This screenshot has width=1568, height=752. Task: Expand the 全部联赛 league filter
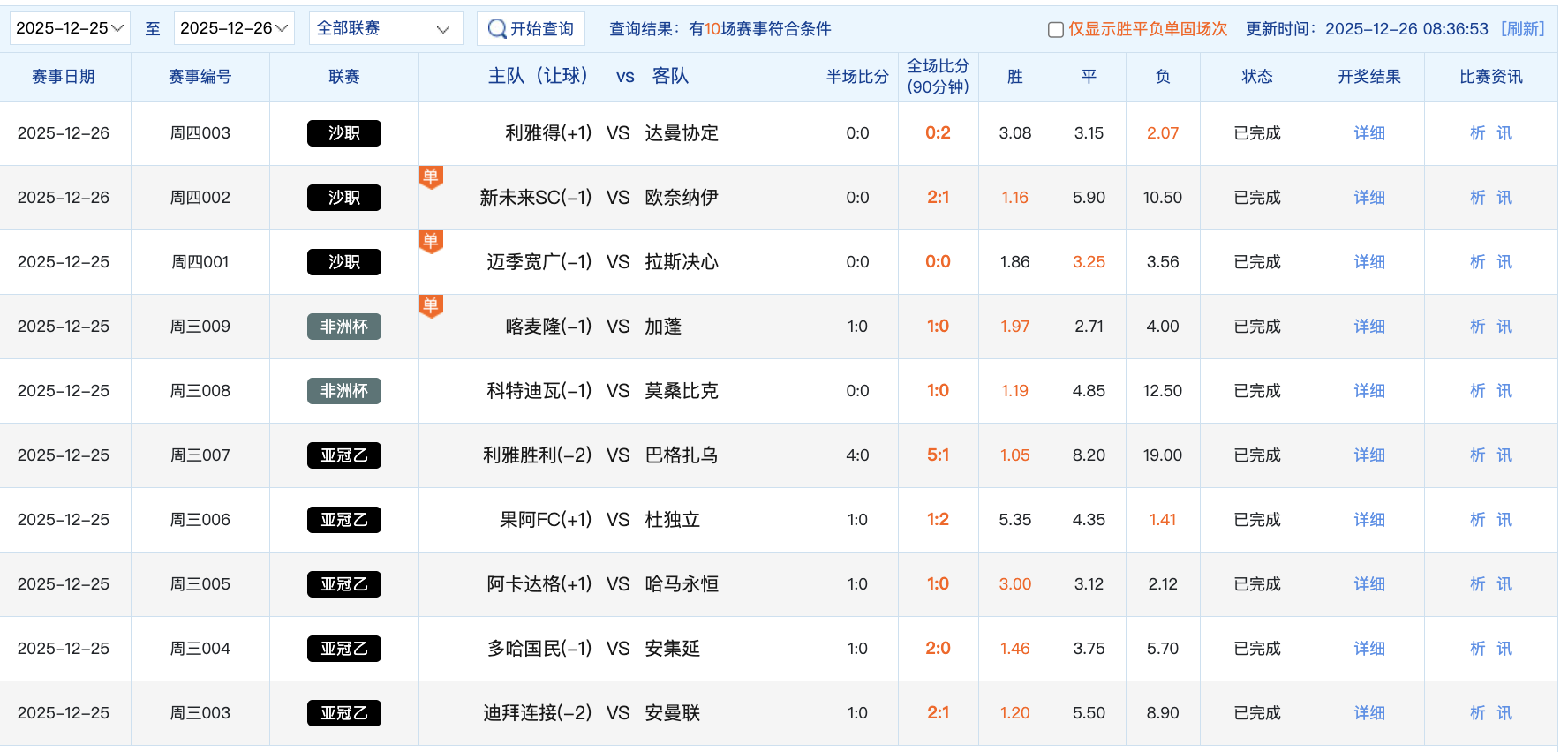point(385,28)
